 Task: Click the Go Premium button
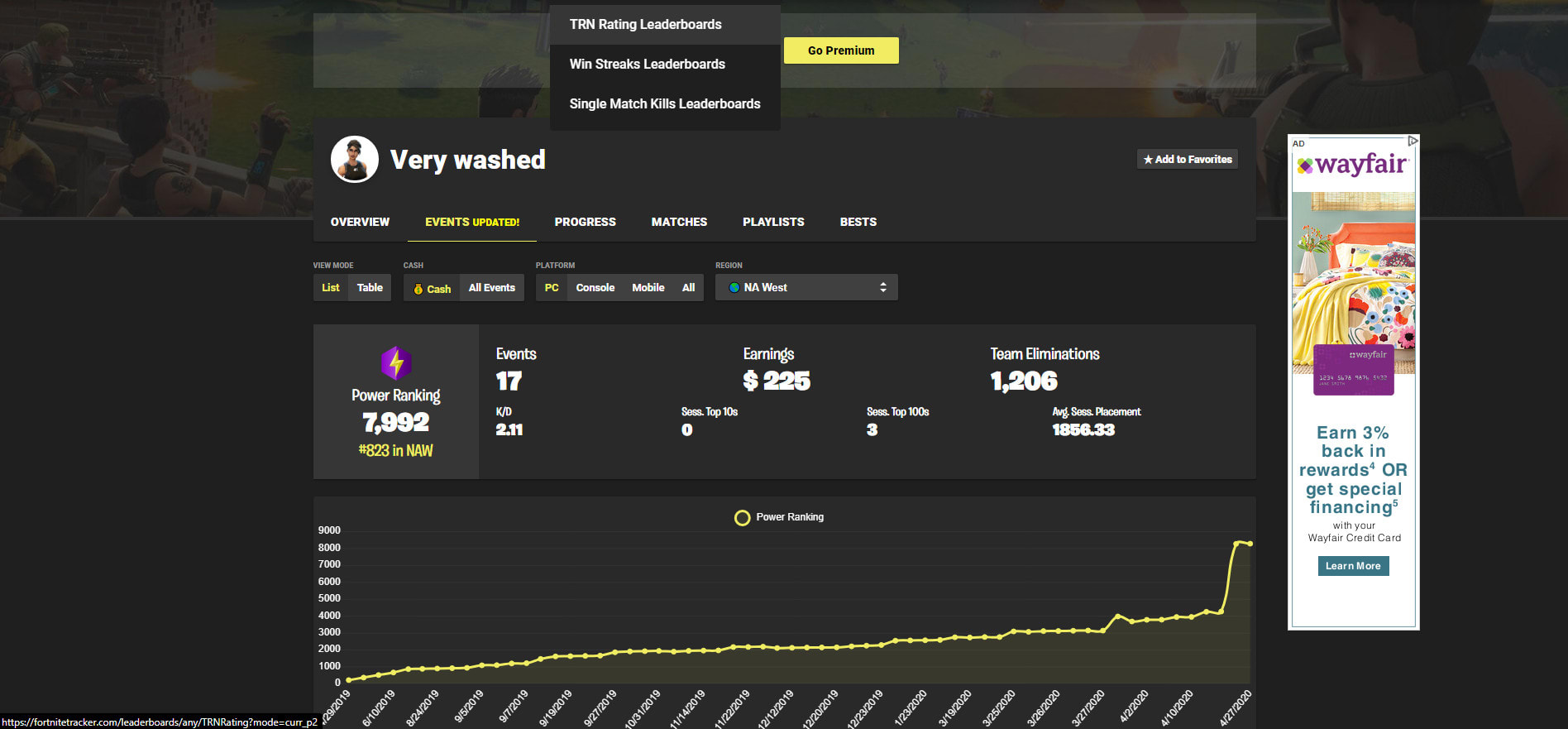841,50
